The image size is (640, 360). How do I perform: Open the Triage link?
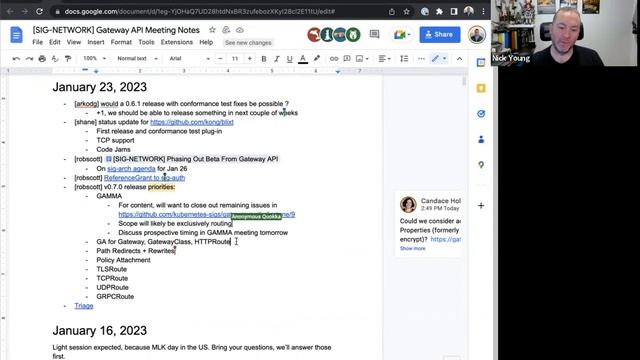coord(84,306)
